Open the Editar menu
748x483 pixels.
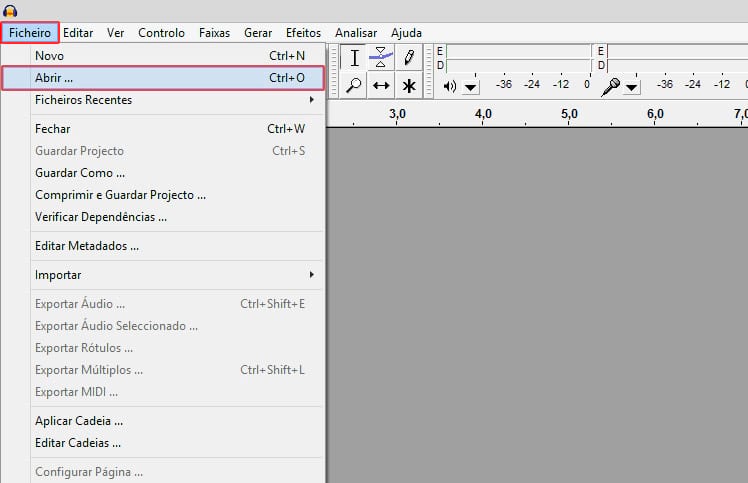[78, 33]
